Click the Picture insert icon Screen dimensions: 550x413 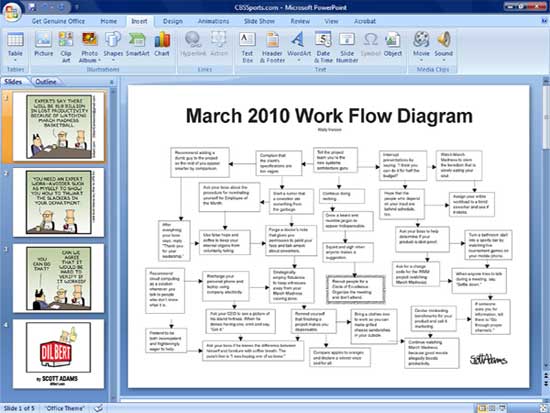coord(43,44)
